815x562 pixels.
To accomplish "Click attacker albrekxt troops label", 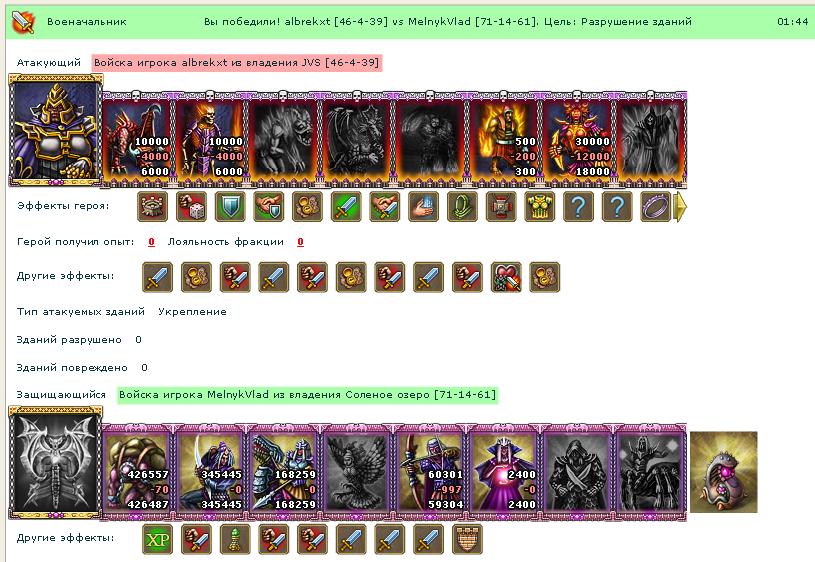I will [236, 63].
